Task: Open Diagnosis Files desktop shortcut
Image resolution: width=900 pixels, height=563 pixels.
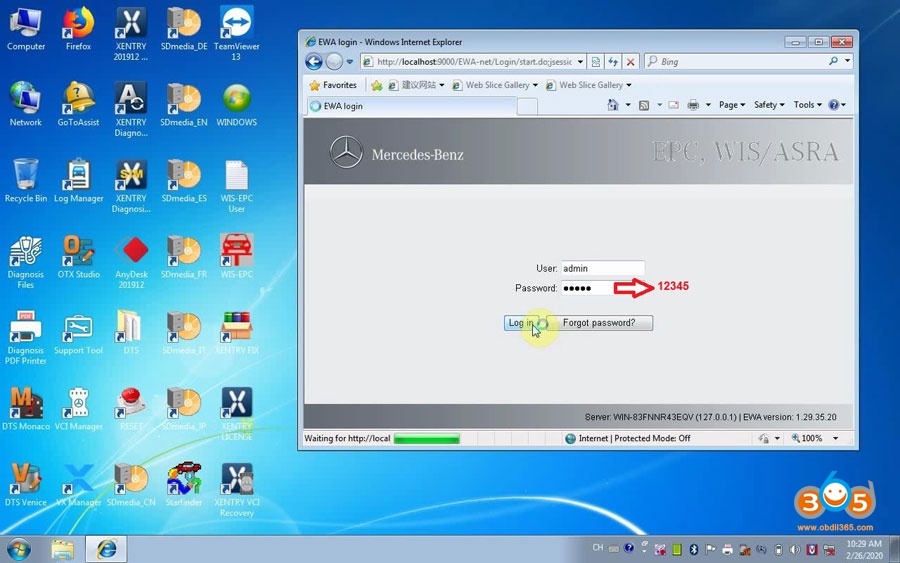Action: (x=26, y=262)
